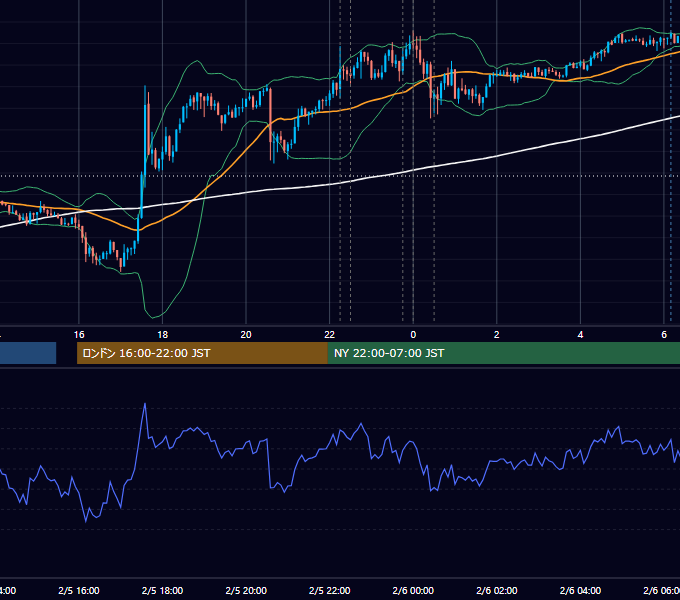Click the blue session bar left of ロンドン
680x600 pixels.
pos(28,353)
